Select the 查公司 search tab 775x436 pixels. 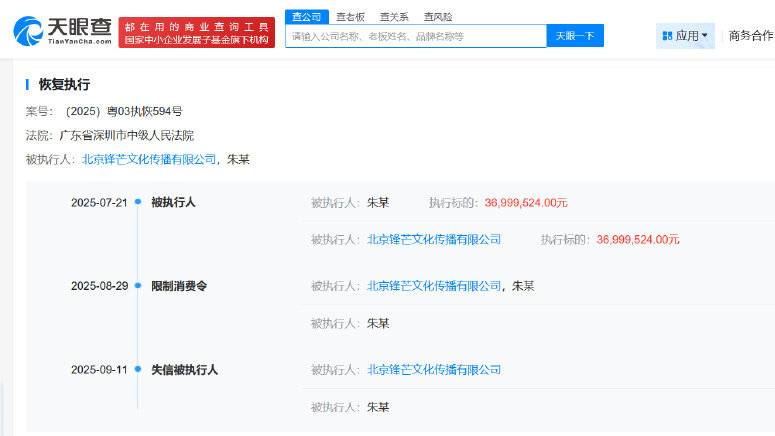(306, 17)
